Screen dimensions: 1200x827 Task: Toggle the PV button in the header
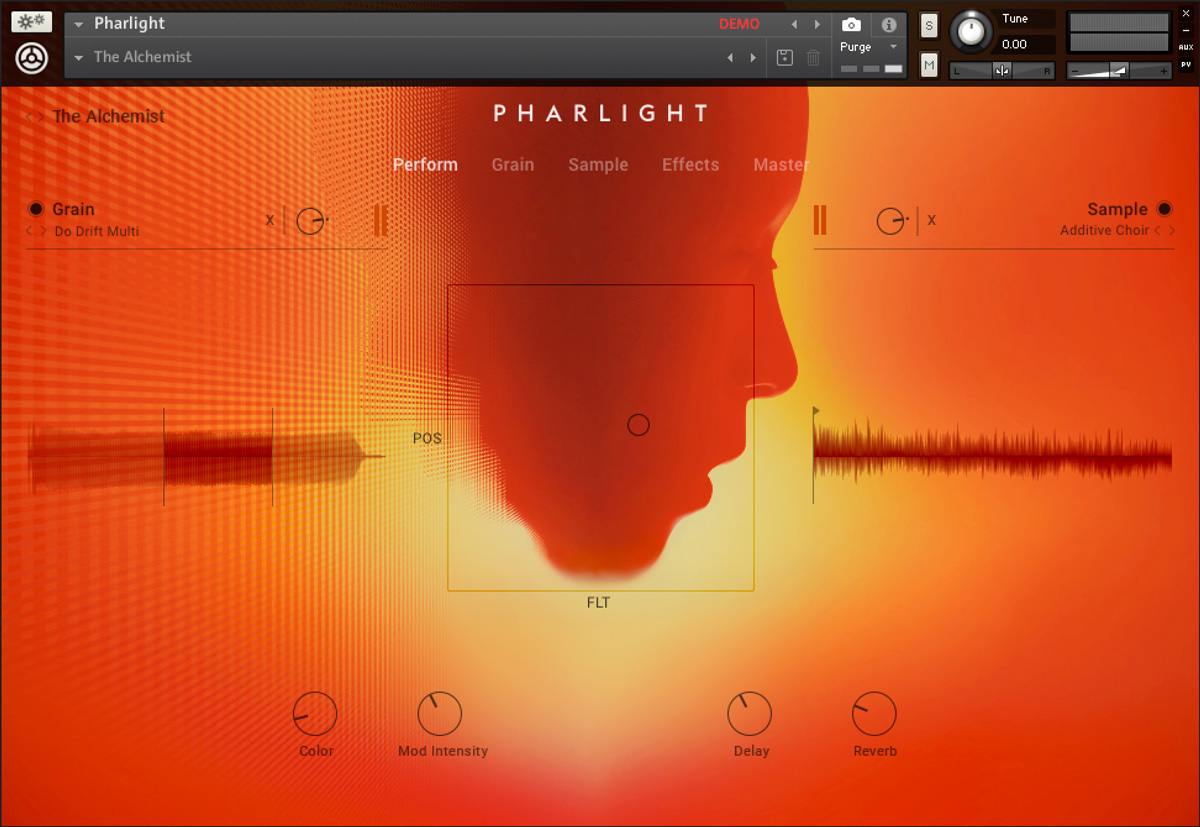[x=1186, y=65]
